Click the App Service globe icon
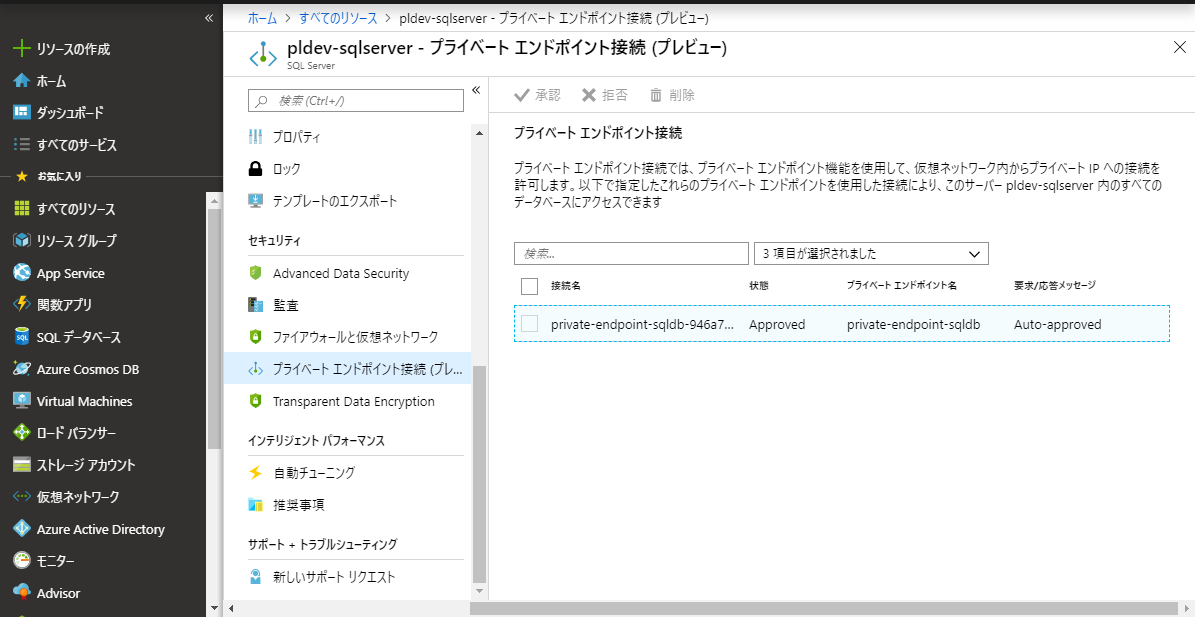Screen dimensions: 1195x617 click(21, 273)
